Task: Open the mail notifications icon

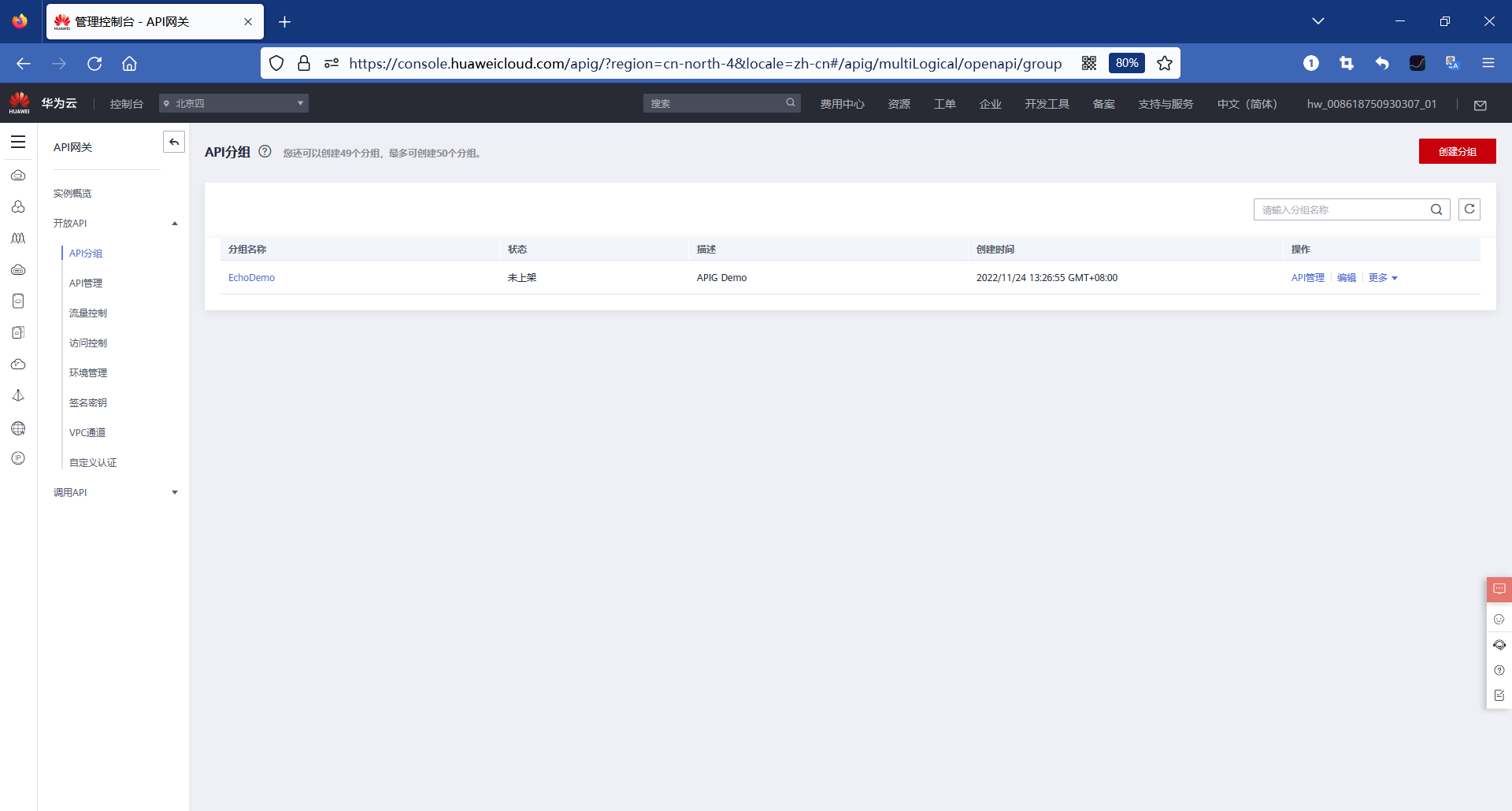Action: click(x=1480, y=105)
